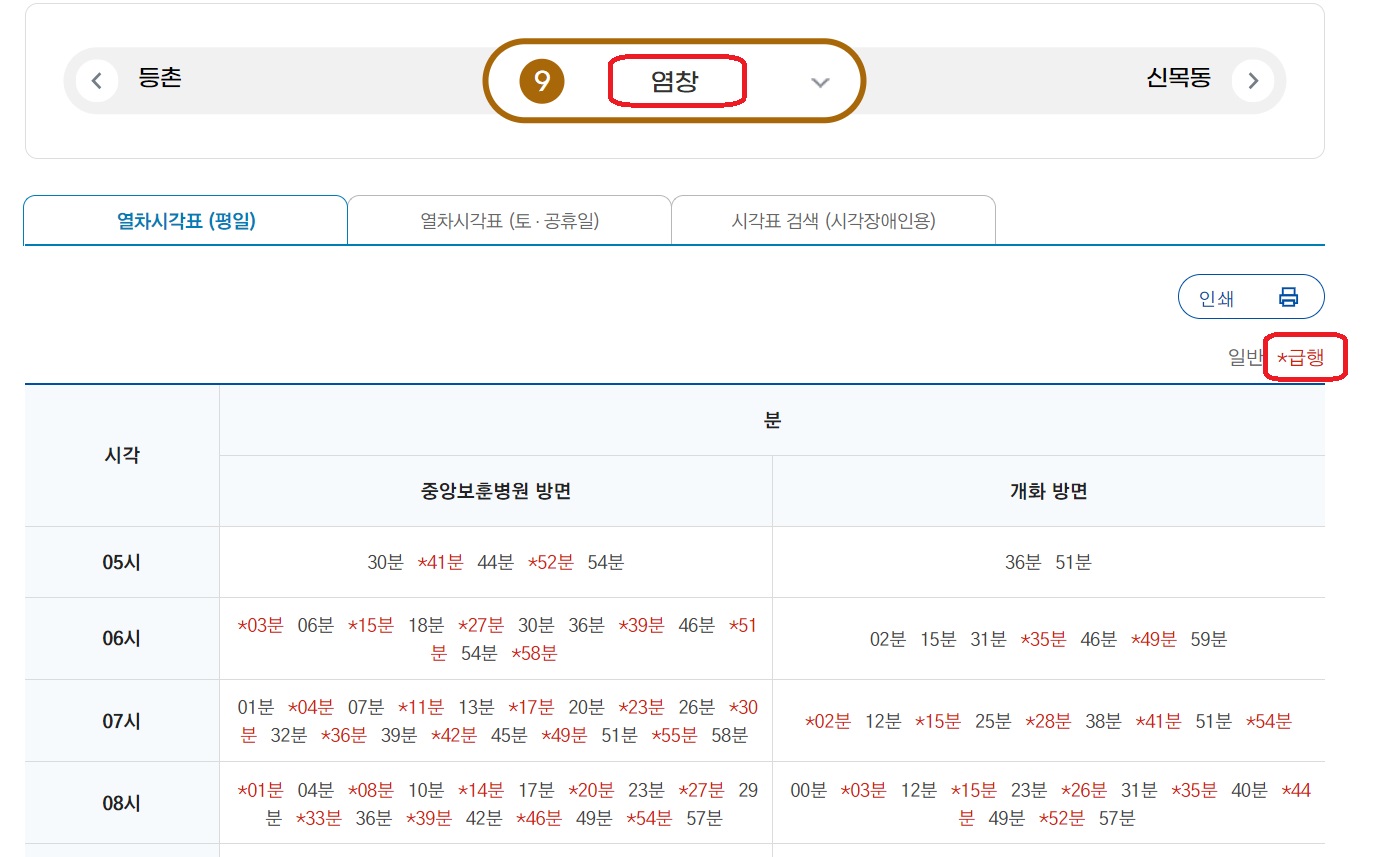Click the highlighted 염창 station name
This screenshot has height=857, width=1382.
point(677,80)
